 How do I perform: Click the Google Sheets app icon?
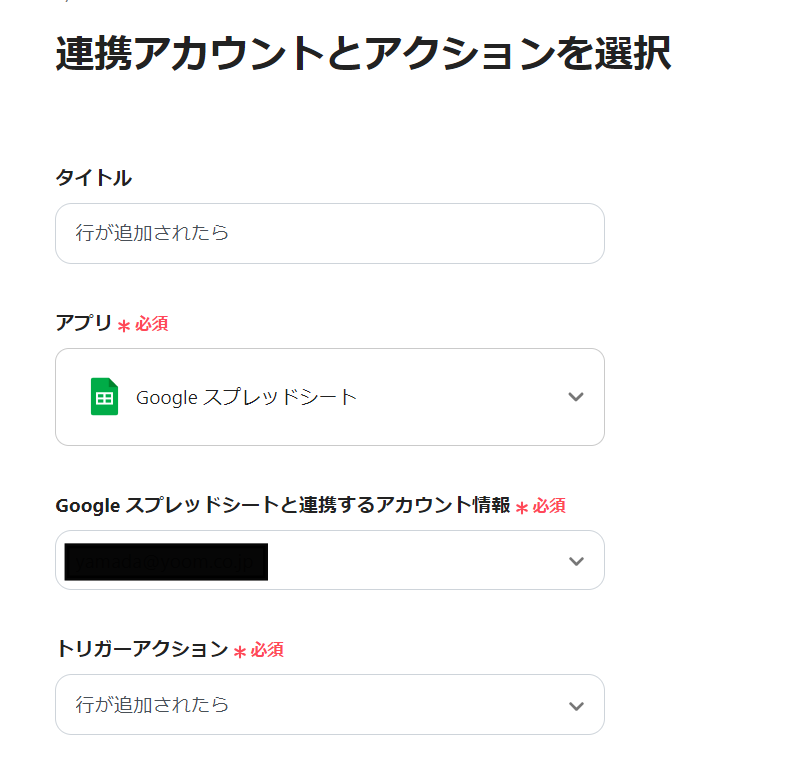(x=104, y=397)
